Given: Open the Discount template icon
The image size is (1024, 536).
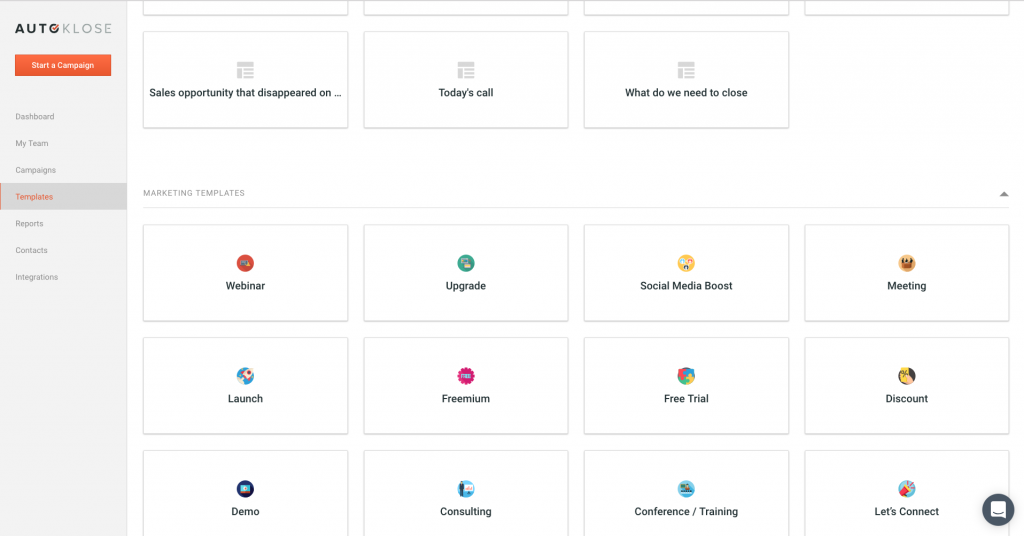Looking at the screenshot, I should [x=907, y=376].
